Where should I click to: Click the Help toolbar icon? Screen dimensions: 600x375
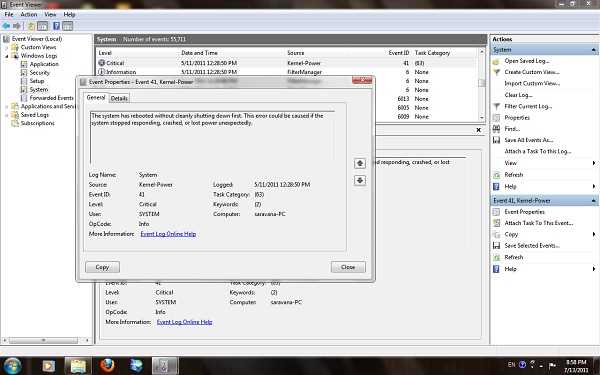click(x=56, y=26)
